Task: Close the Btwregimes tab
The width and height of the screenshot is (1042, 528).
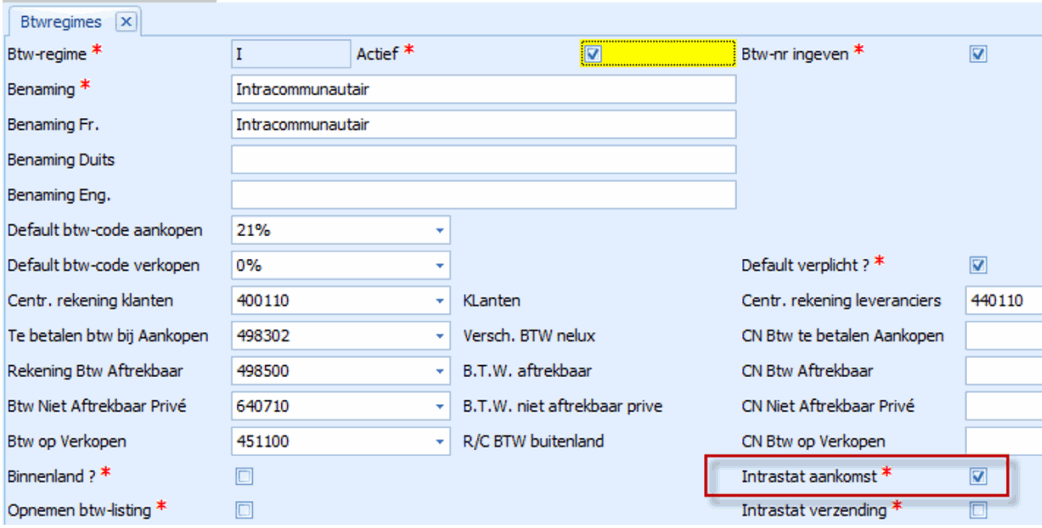Action: tap(125, 21)
